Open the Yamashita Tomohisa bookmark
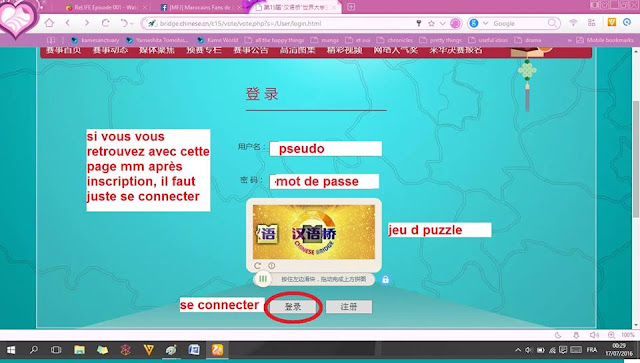 [x=157, y=40]
